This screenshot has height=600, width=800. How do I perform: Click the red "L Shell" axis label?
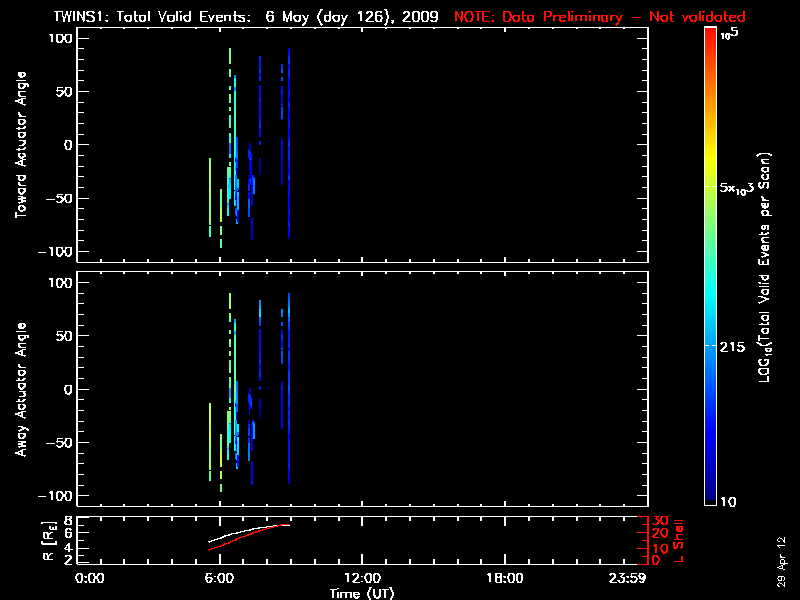pyautogui.click(x=678, y=541)
